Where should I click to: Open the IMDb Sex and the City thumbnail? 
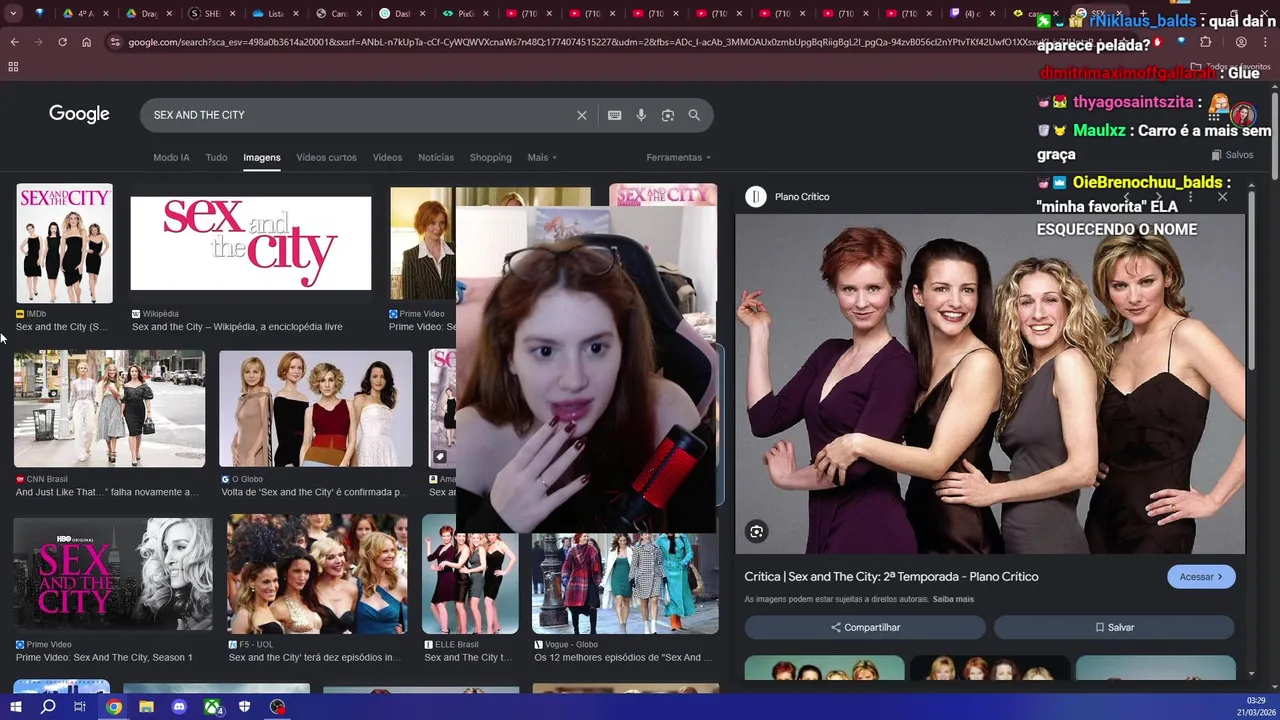click(64, 243)
